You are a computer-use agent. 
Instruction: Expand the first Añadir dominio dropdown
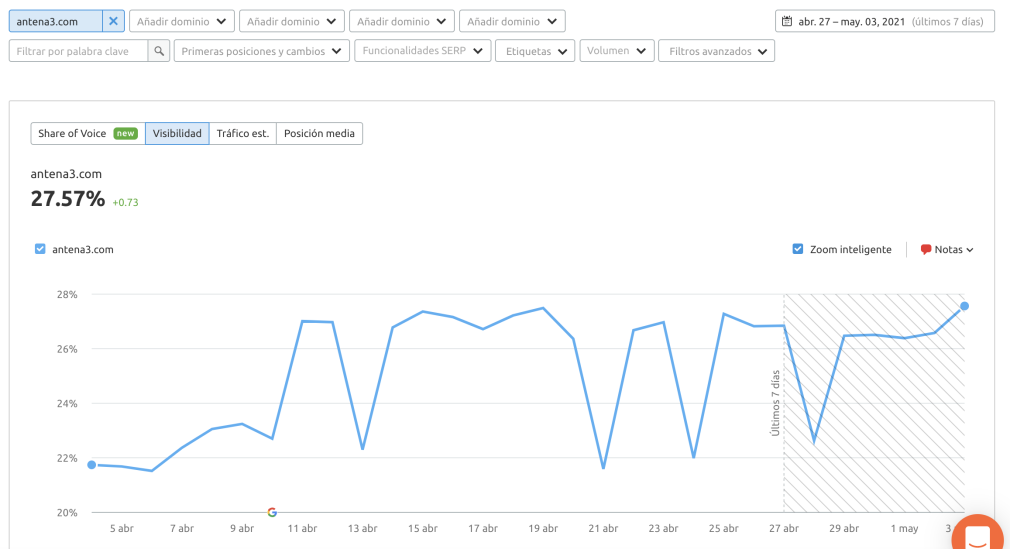[181, 21]
